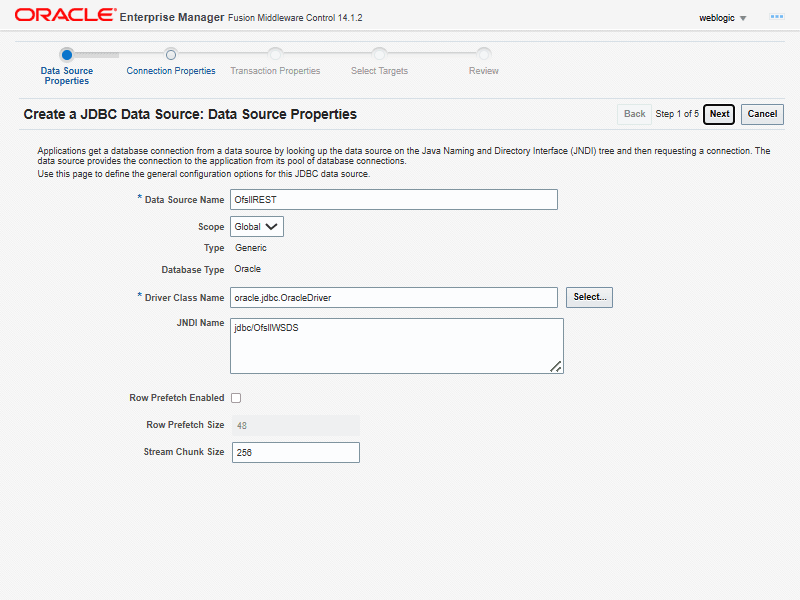Screen dimensions: 800x600
Task: Click the Connection Properties step circle
Action: [171, 55]
